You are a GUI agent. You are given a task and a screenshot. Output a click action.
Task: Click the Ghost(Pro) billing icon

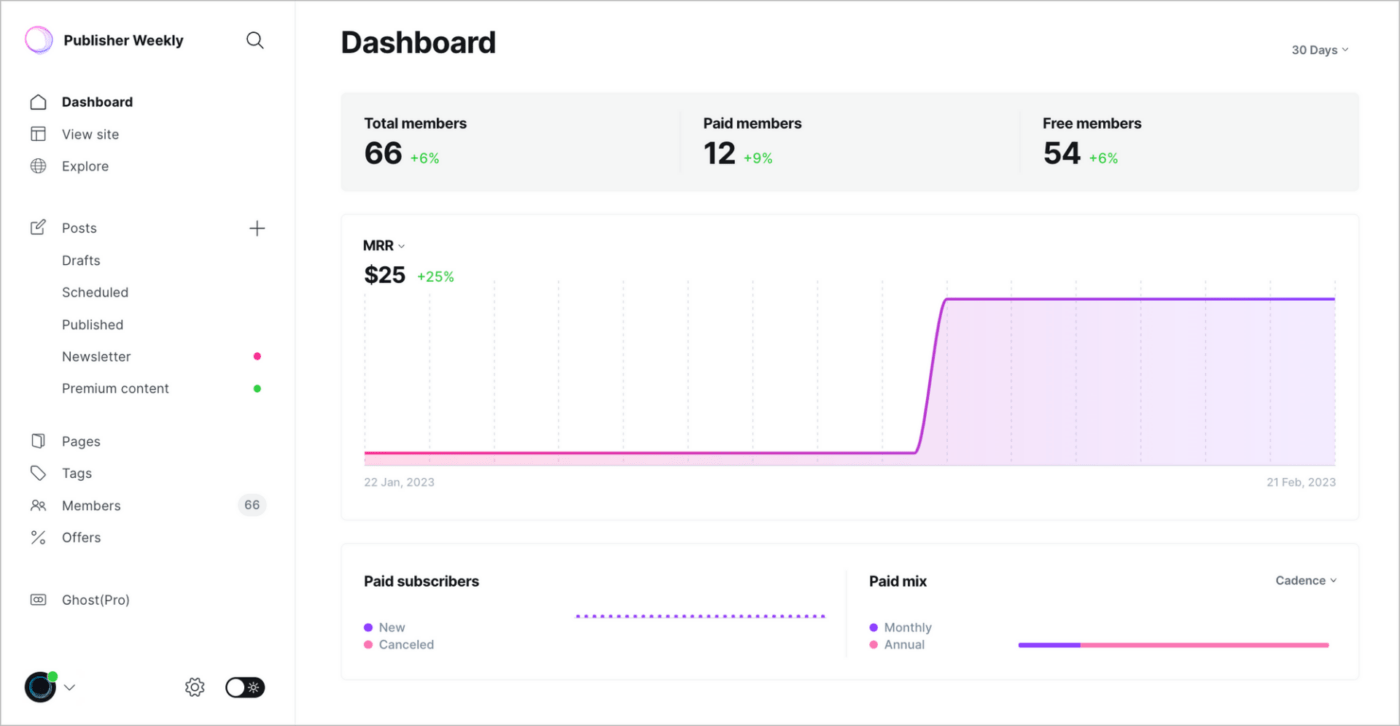point(38,600)
